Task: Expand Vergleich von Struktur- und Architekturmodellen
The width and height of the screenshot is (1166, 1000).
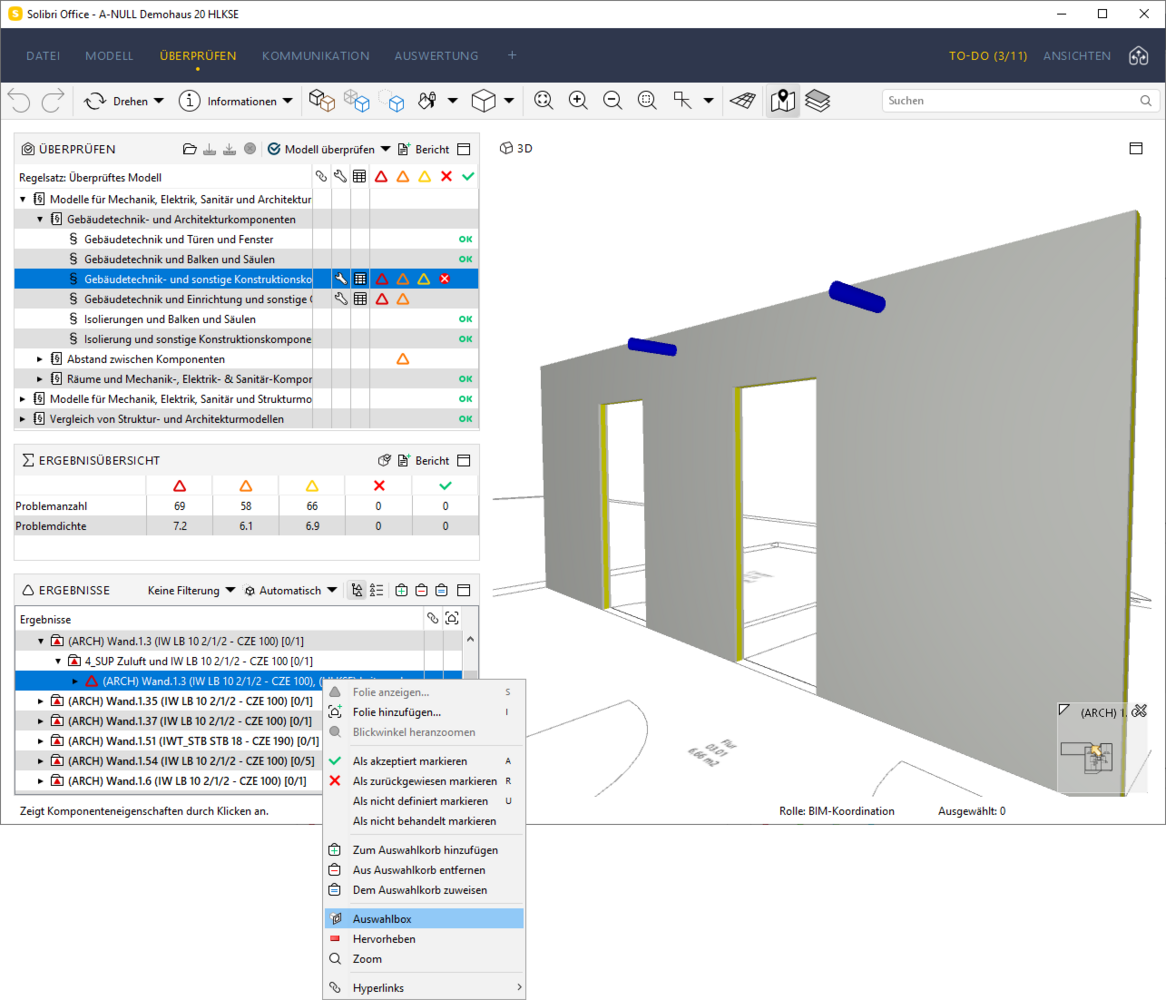Action: click(23, 419)
